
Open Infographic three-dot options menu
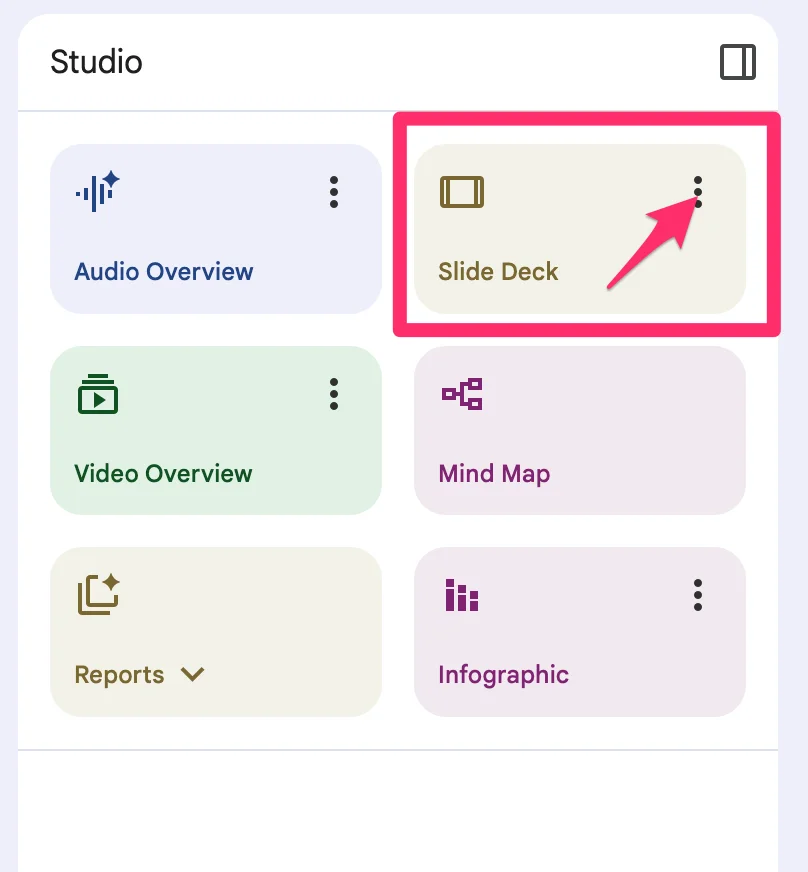click(x=698, y=595)
